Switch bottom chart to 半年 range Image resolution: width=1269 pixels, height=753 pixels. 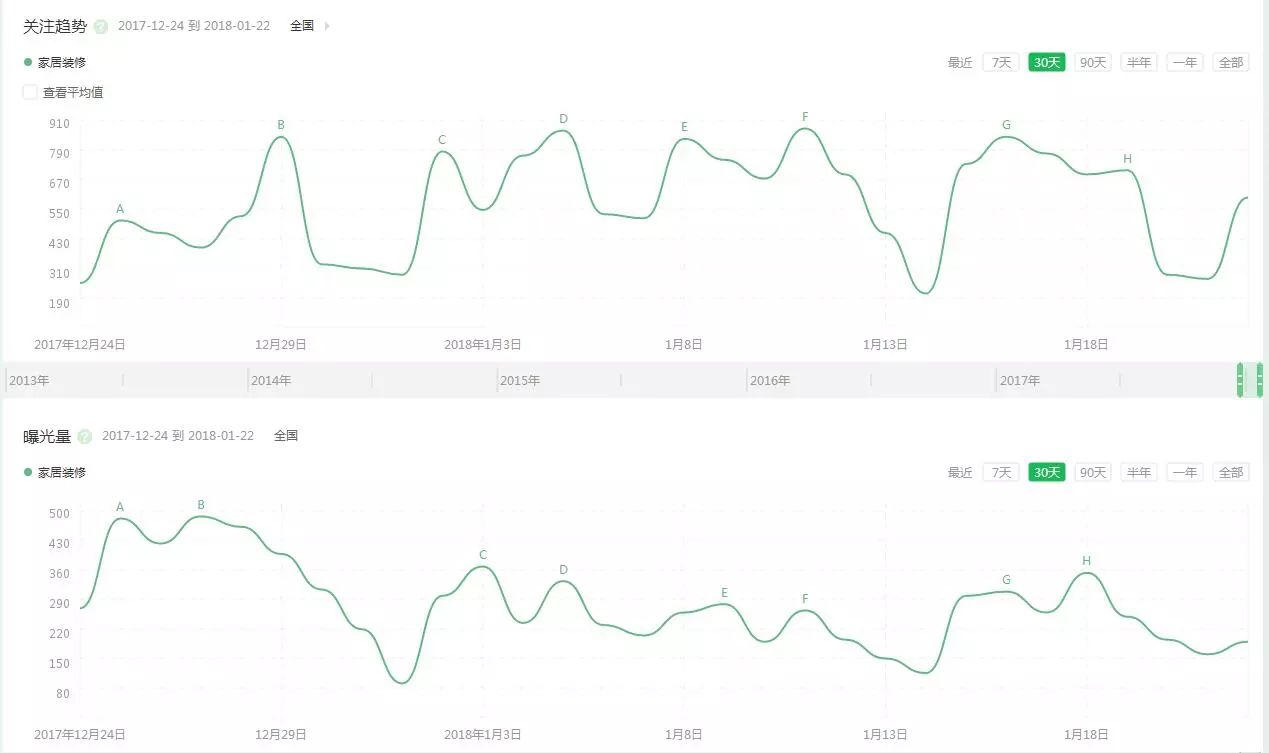pos(1139,472)
